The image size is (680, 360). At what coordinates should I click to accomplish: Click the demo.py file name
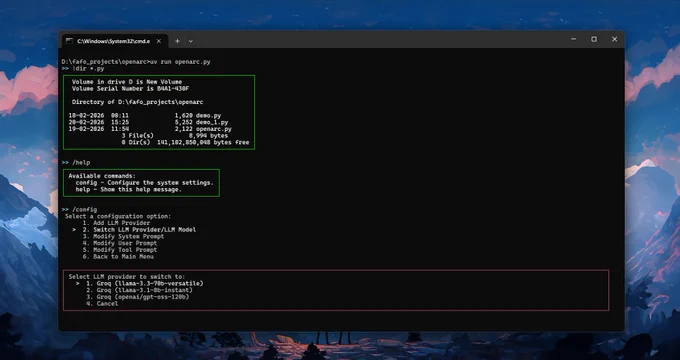coord(209,115)
